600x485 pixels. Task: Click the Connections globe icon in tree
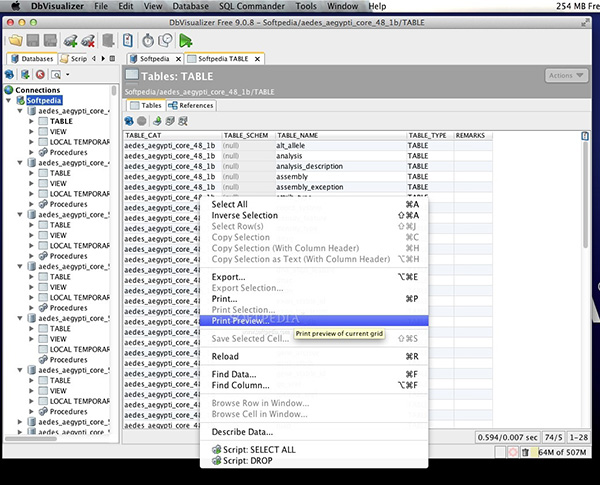[x=9, y=90]
